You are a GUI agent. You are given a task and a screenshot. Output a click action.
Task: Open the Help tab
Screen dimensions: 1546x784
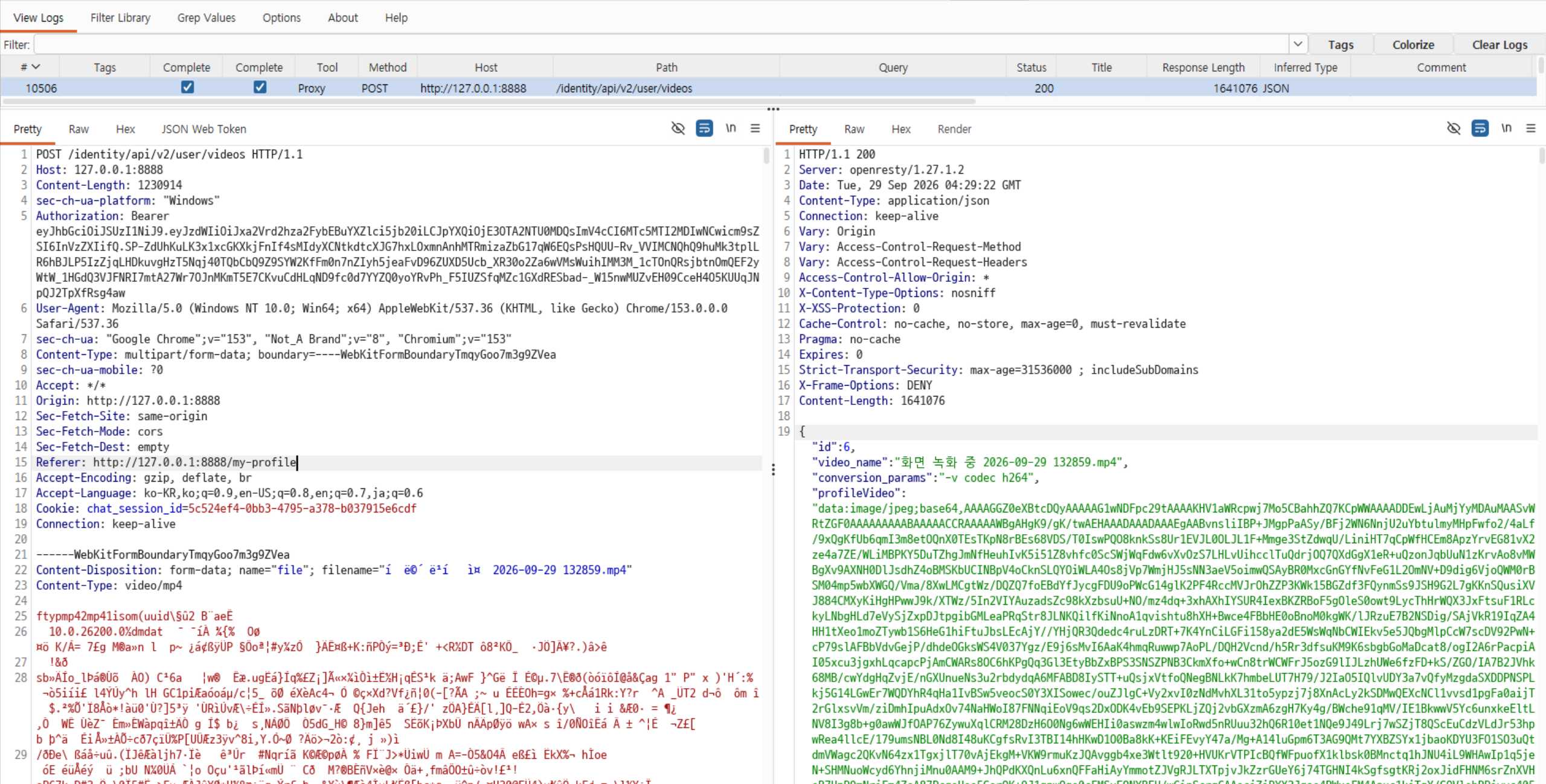point(396,18)
